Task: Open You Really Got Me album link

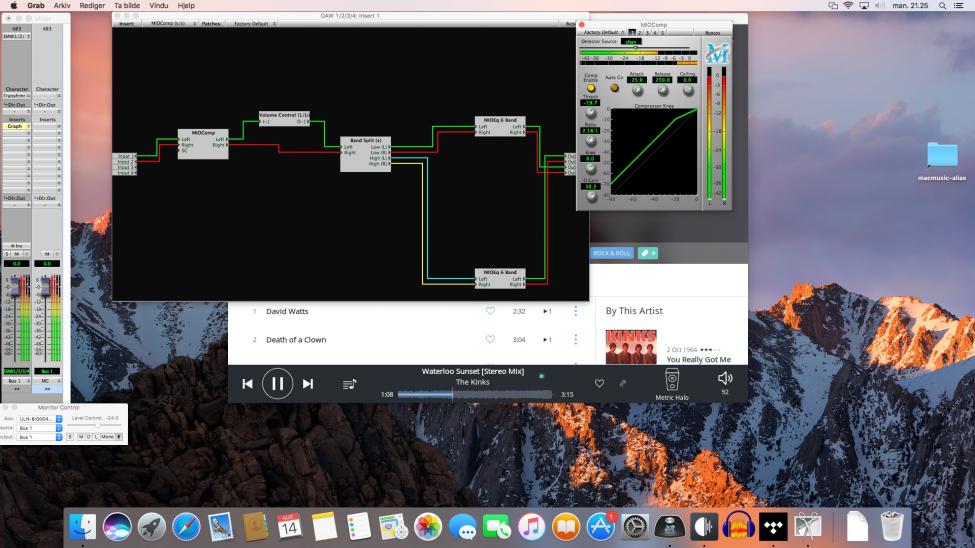Action: (x=698, y=360)
